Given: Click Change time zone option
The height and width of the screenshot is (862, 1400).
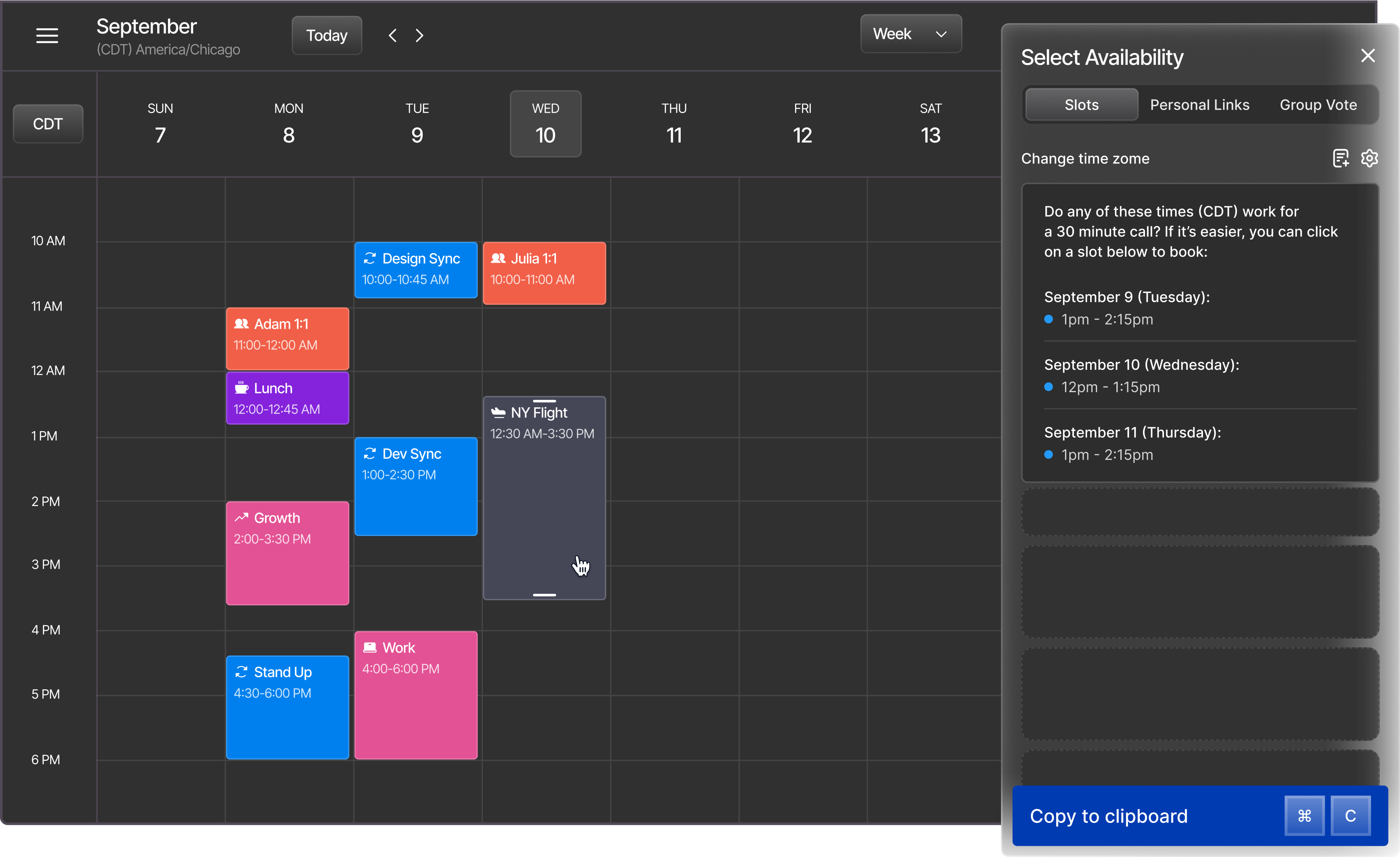Looking at the screenshot, I should click(x=1085, y=158).
